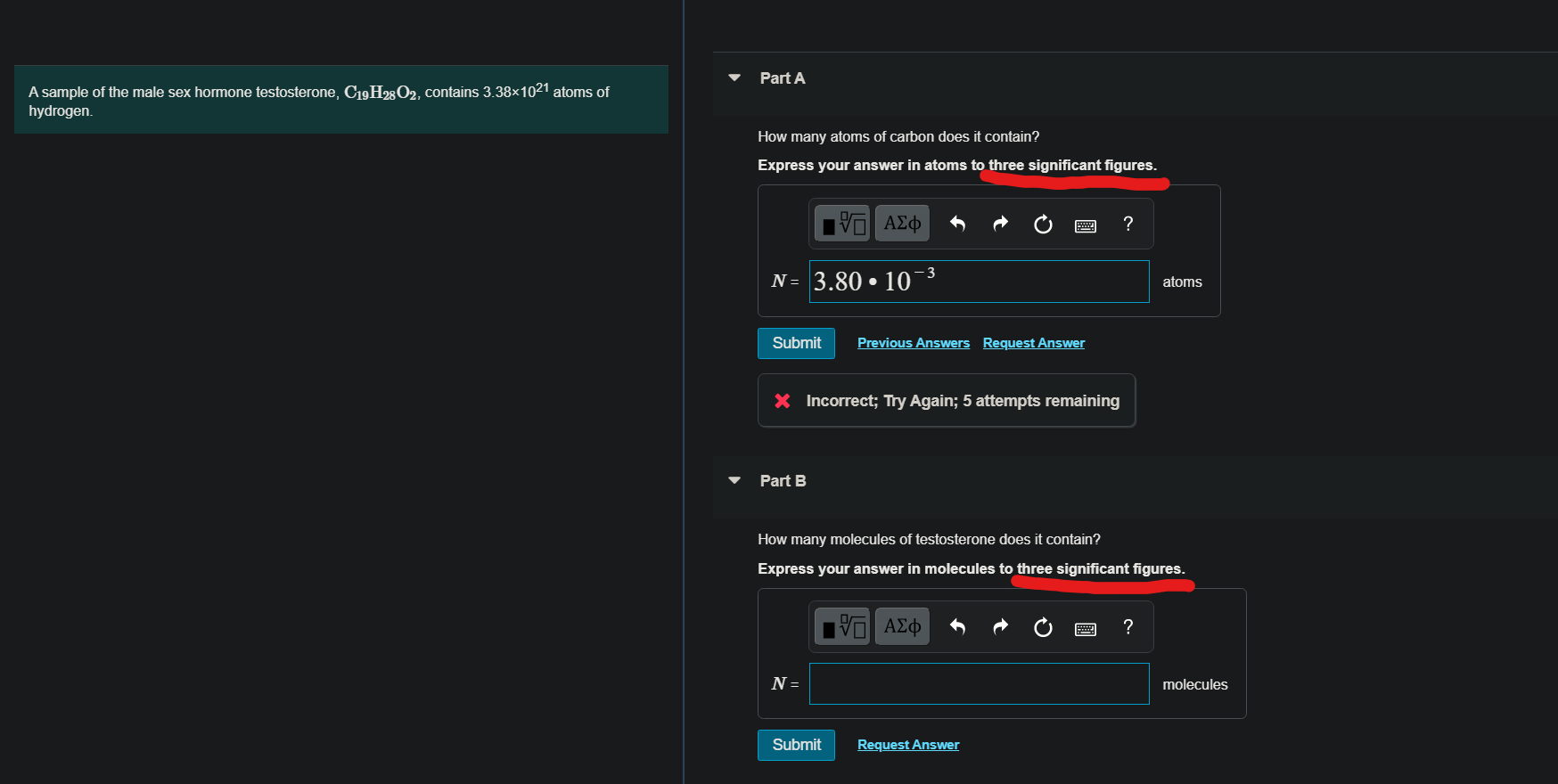Click the testosterone problem statement text

319,101
